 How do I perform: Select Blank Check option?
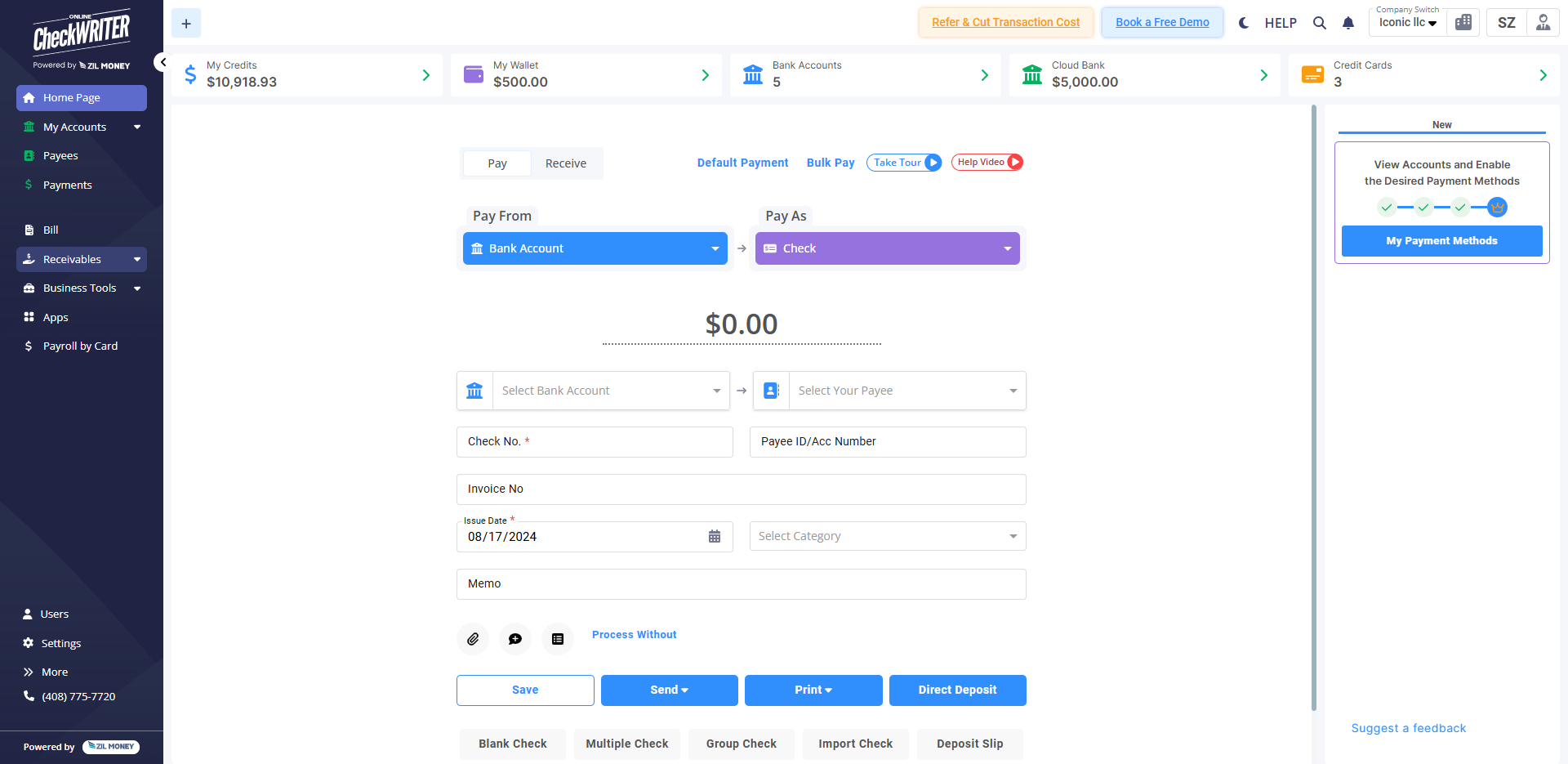coord(513,744)
